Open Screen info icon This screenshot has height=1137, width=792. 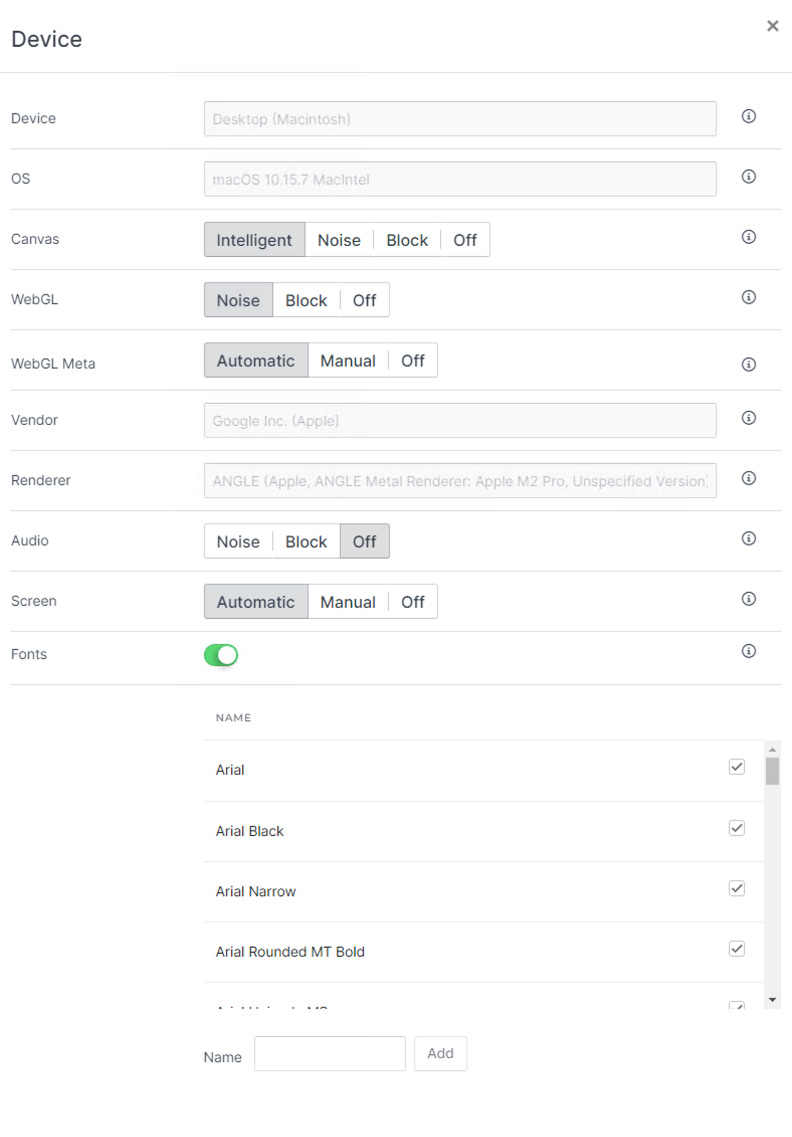point(748,598)
